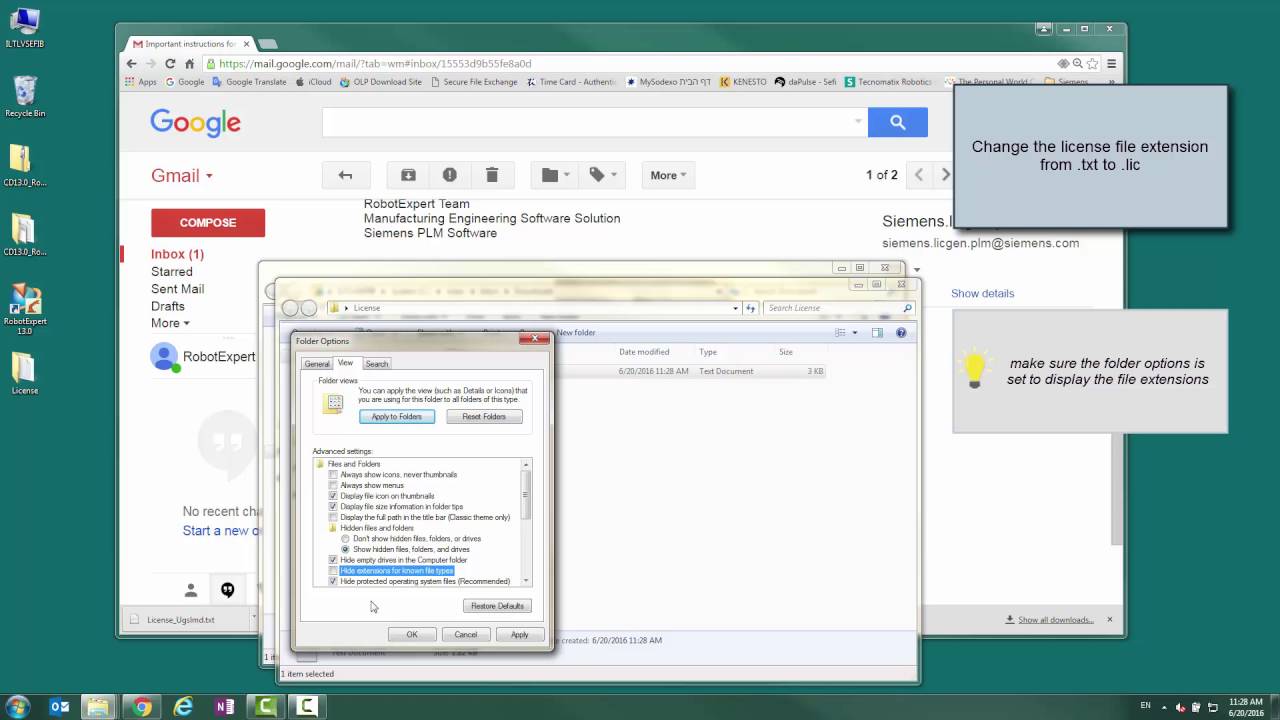Click the blue Google search button
1280x720 pixels.
[x=897, y=122]
